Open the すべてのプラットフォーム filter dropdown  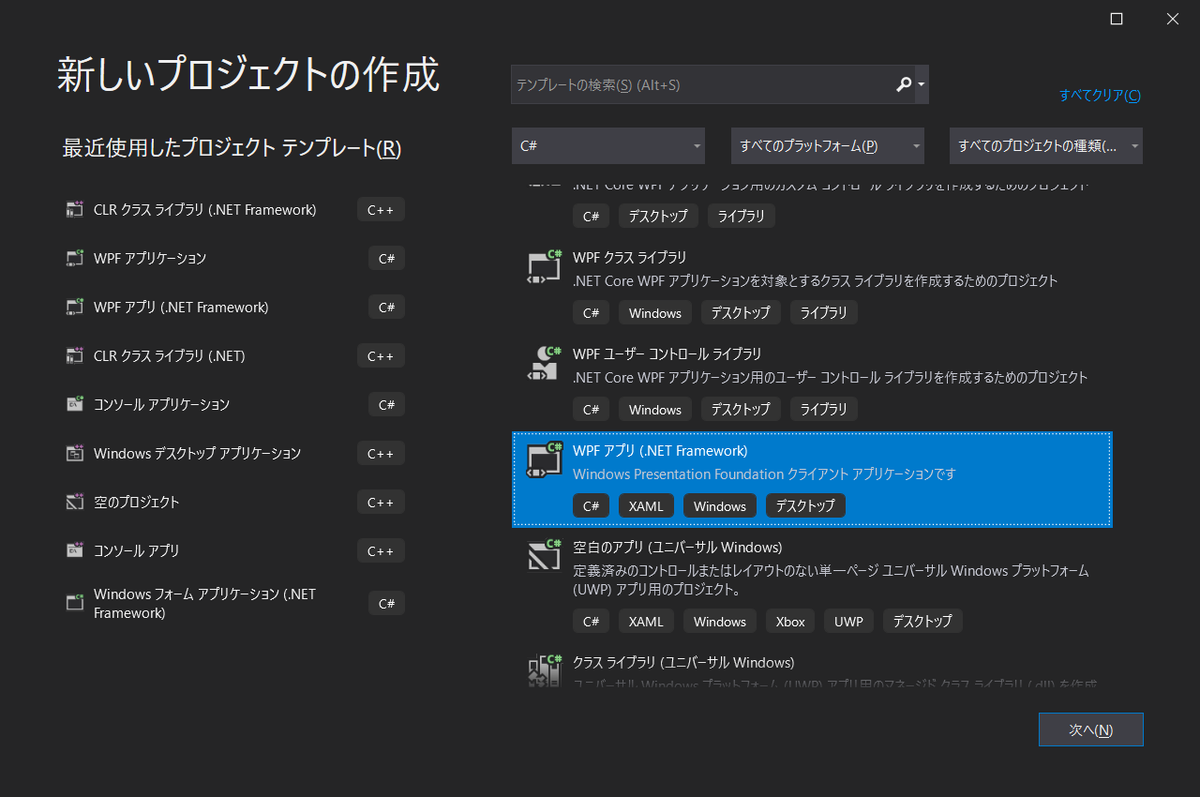(827, 146)
